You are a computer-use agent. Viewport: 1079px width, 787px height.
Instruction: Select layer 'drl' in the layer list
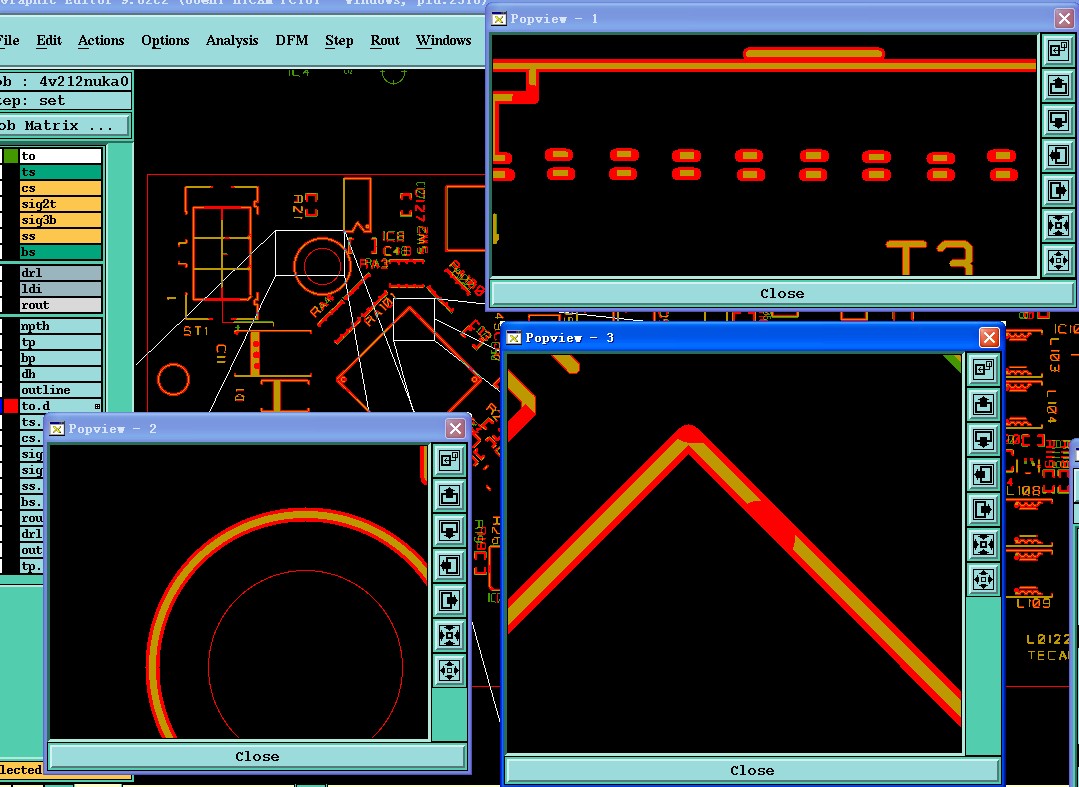pos(61,273)
